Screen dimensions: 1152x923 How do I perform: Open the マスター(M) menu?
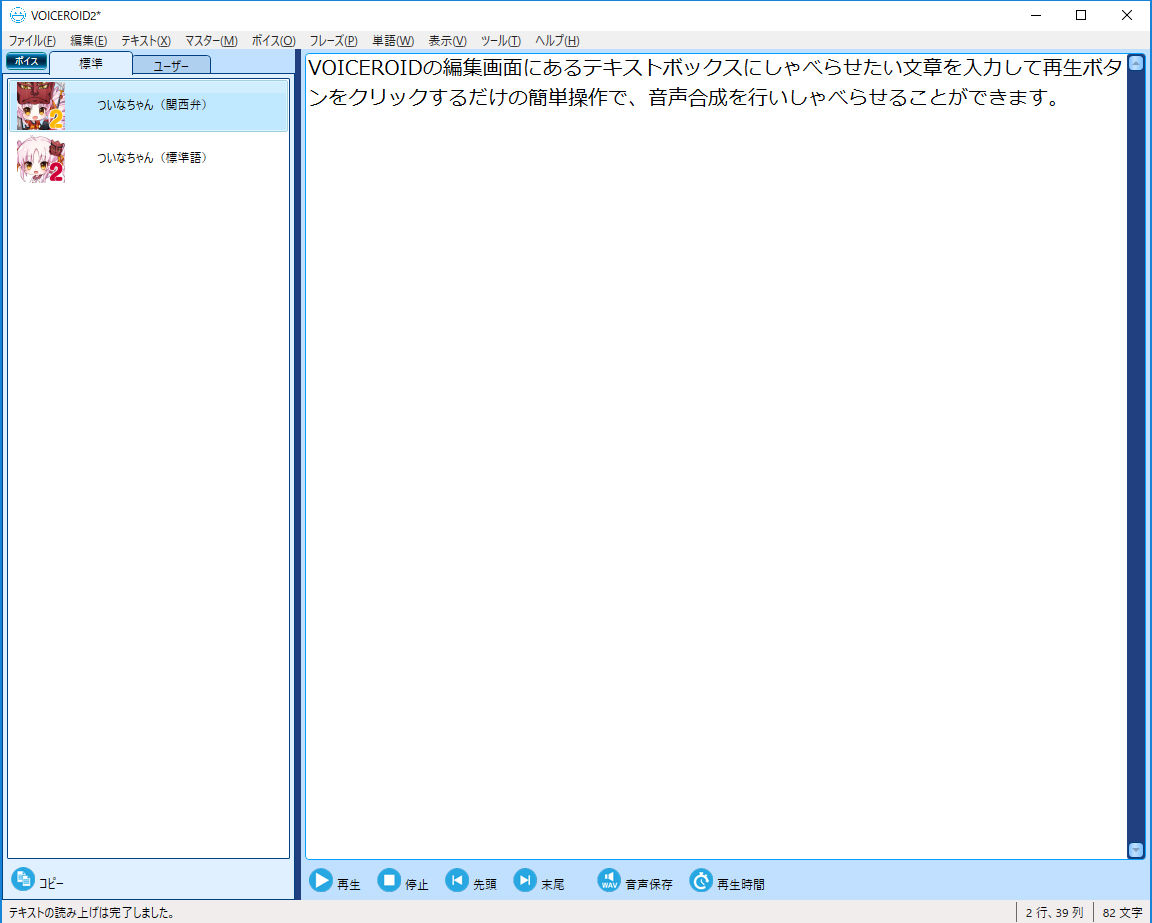(211, 40)
